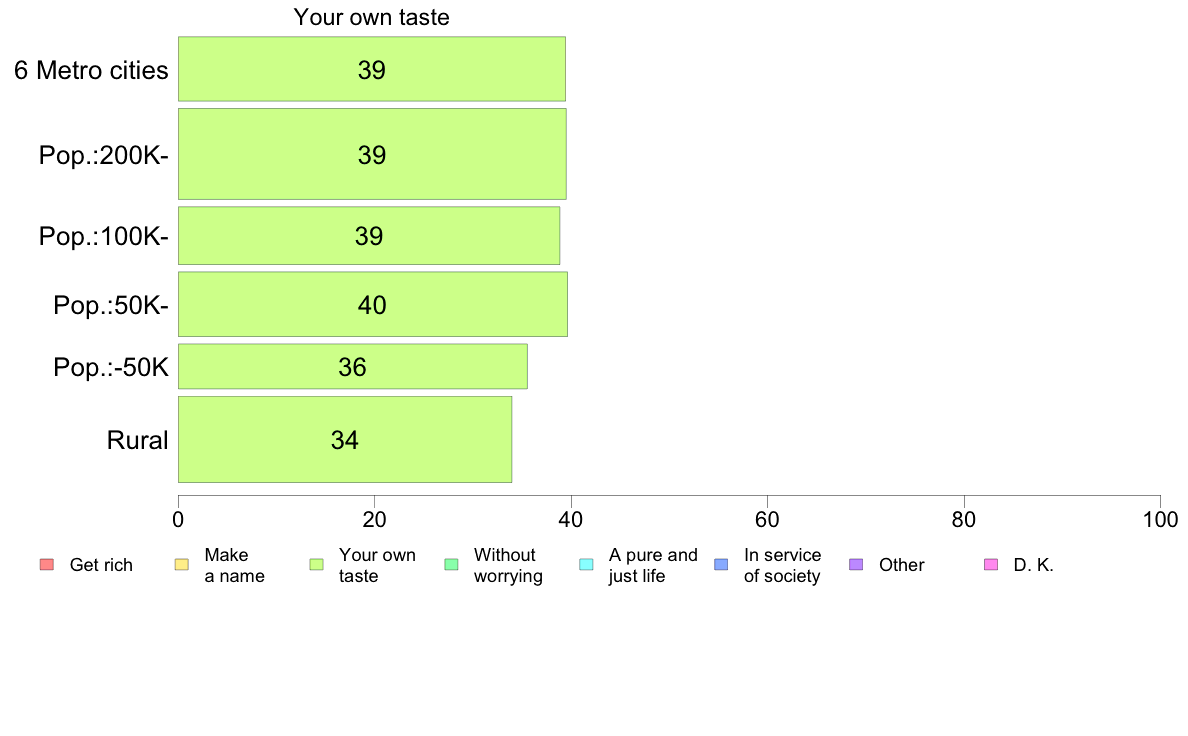Click the 100 tick label on axis
Screen dimensions: 1188x736
pos(1160,519)
